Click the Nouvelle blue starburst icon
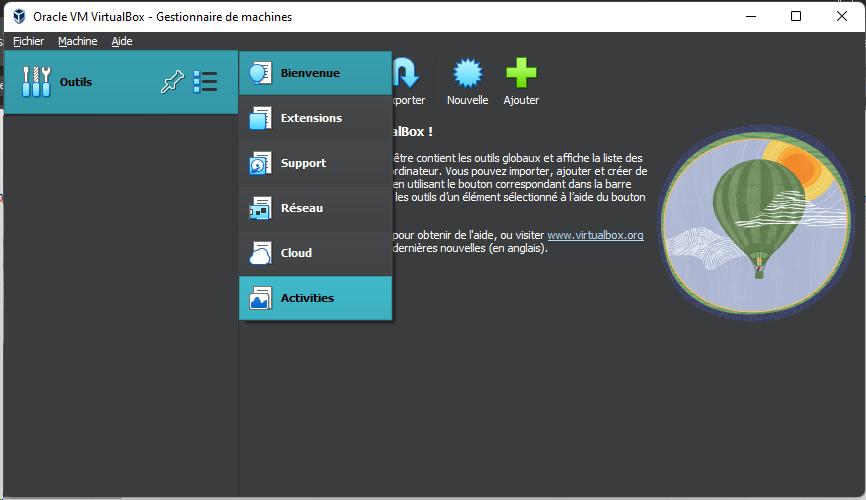 click(467, 73)
